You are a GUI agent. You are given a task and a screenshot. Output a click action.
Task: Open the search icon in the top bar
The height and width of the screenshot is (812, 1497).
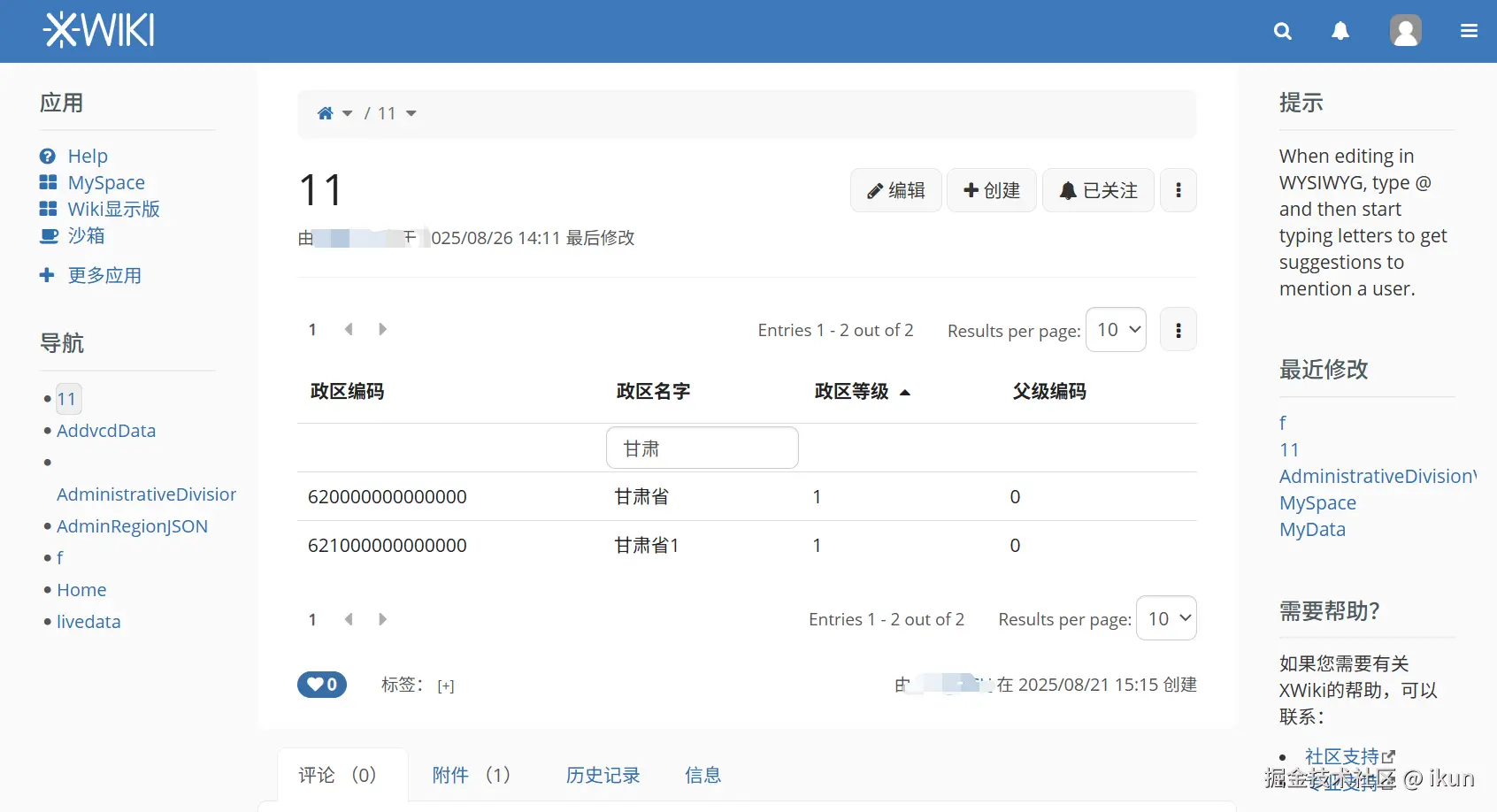click(1282, 31)
